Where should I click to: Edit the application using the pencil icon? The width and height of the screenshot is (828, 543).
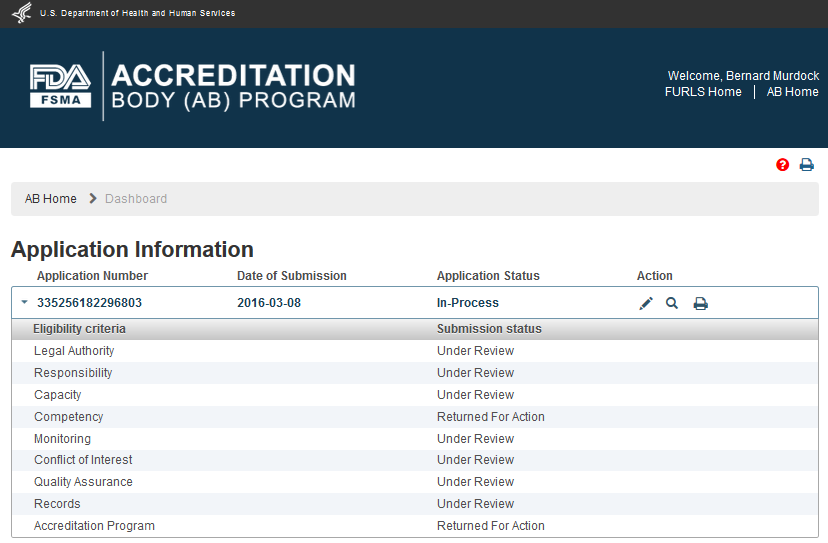[x=646, y=303]
